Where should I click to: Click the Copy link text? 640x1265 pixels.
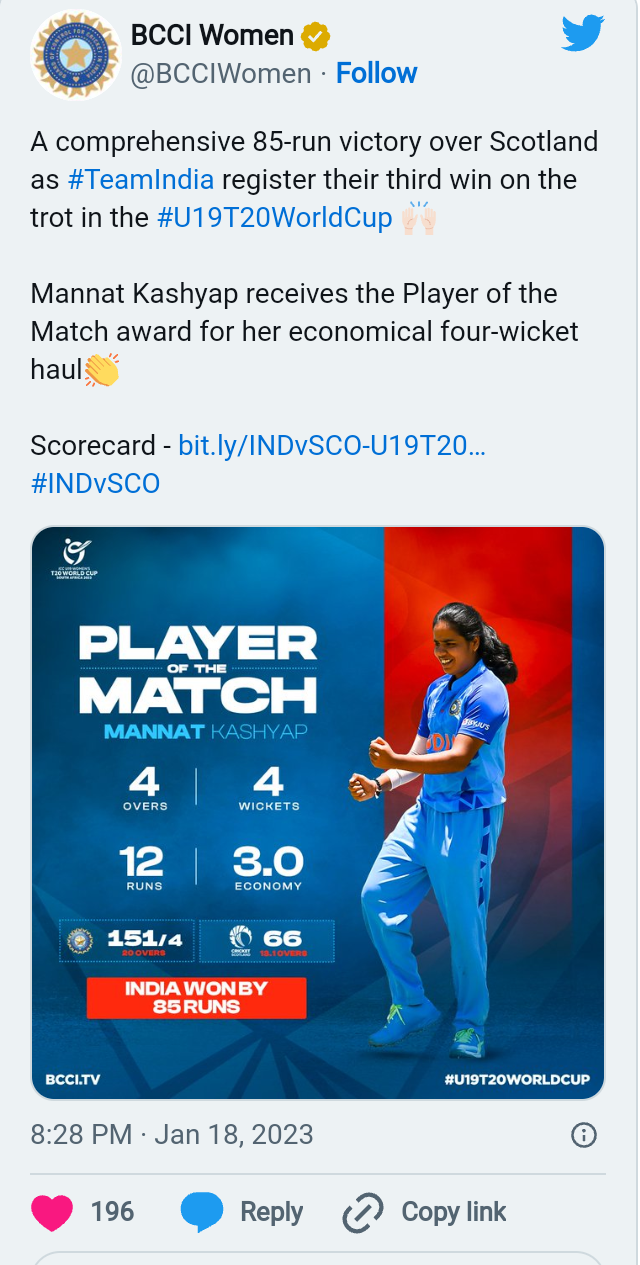(x=453, y=1212)
